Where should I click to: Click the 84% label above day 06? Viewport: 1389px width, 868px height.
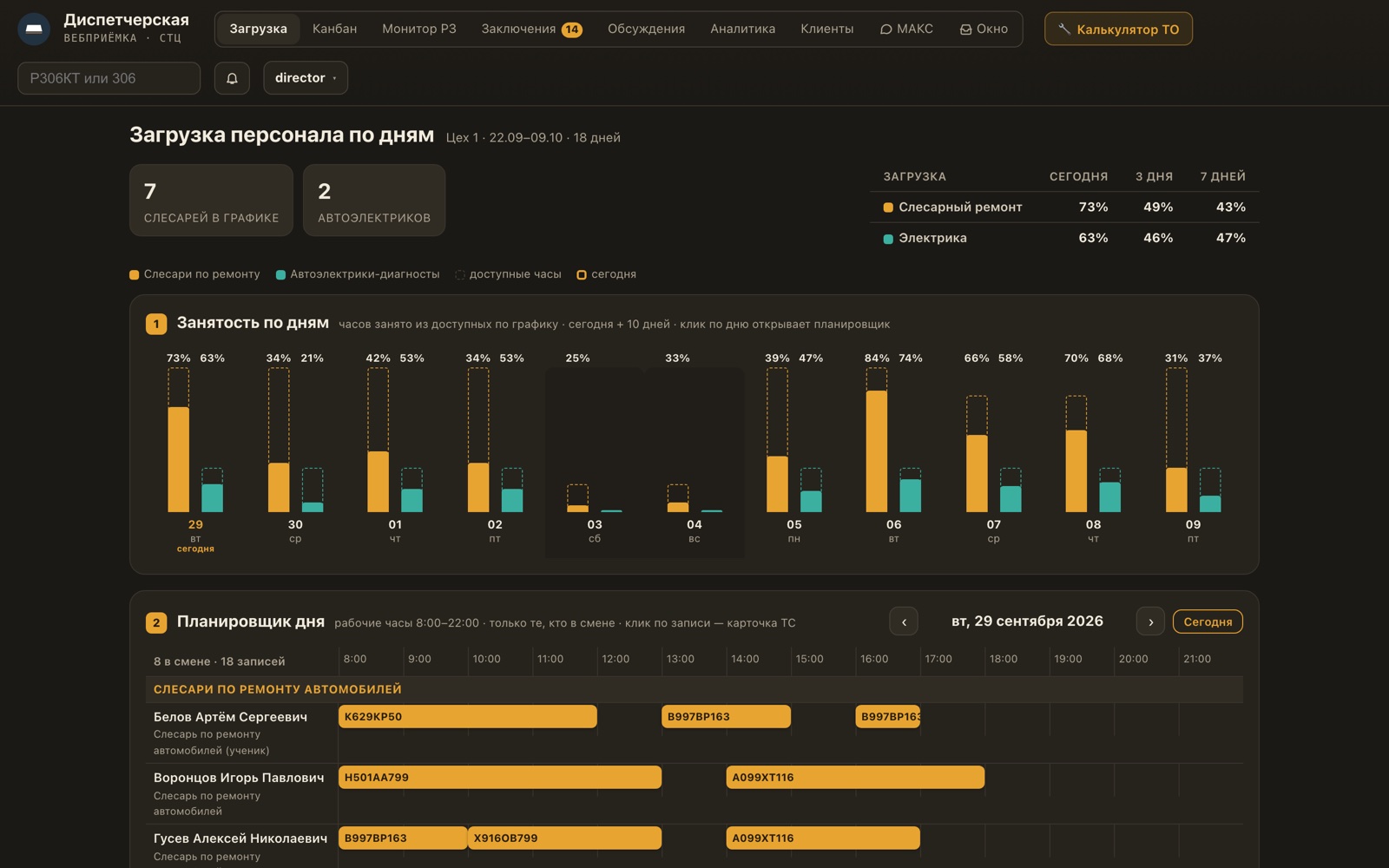[877, 358]
